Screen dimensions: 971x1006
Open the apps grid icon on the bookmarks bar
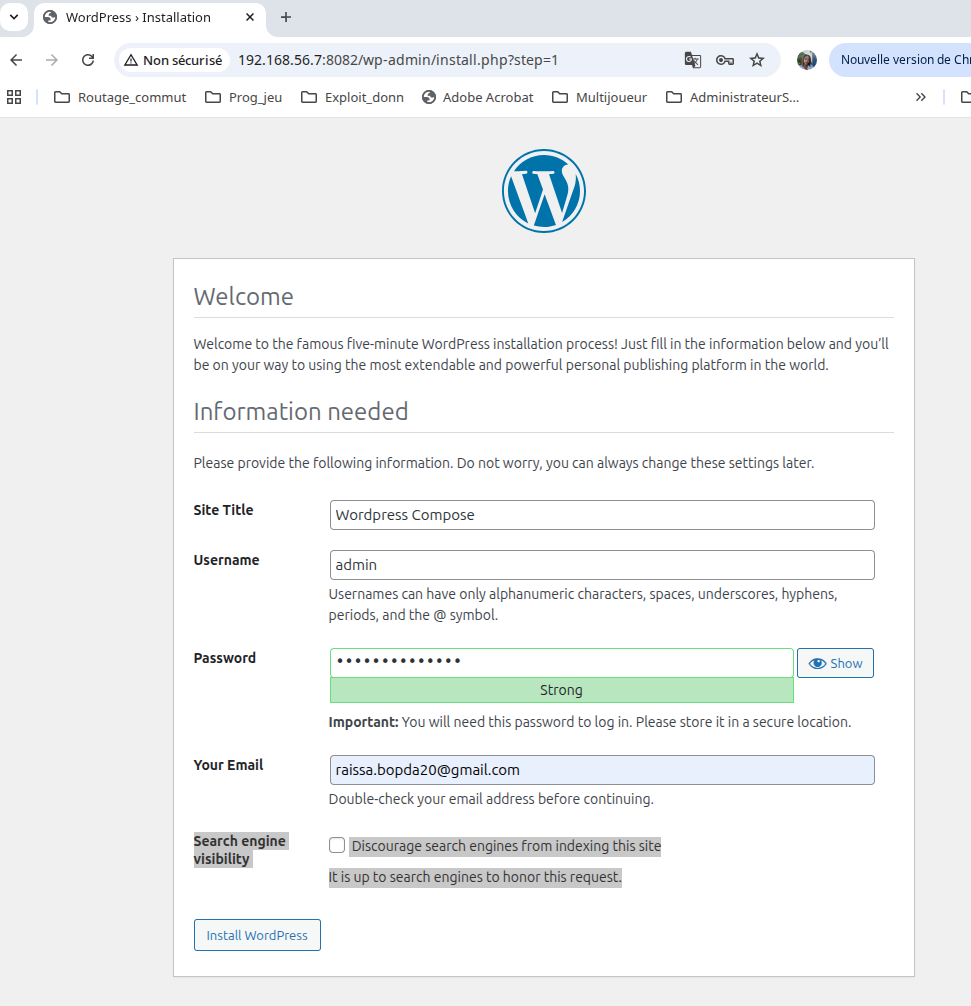coord(13,96)
